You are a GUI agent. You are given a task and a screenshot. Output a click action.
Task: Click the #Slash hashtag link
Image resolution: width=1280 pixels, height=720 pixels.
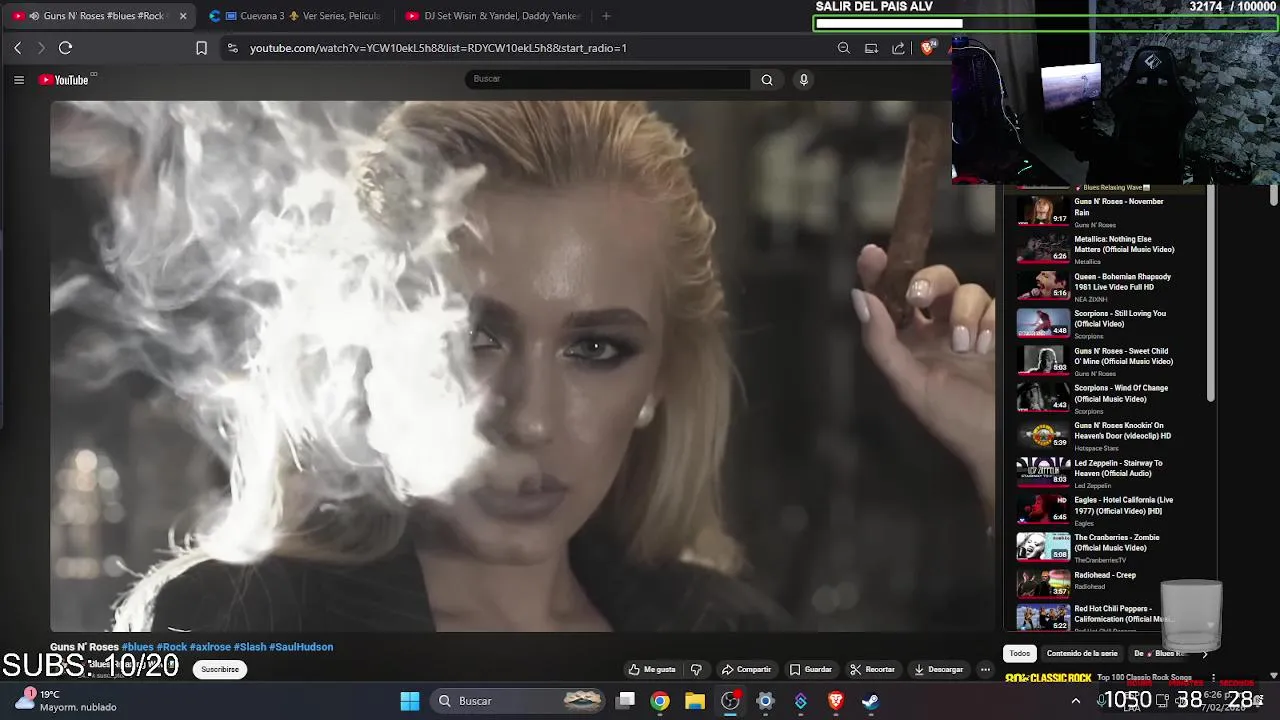tap(250, 647)
